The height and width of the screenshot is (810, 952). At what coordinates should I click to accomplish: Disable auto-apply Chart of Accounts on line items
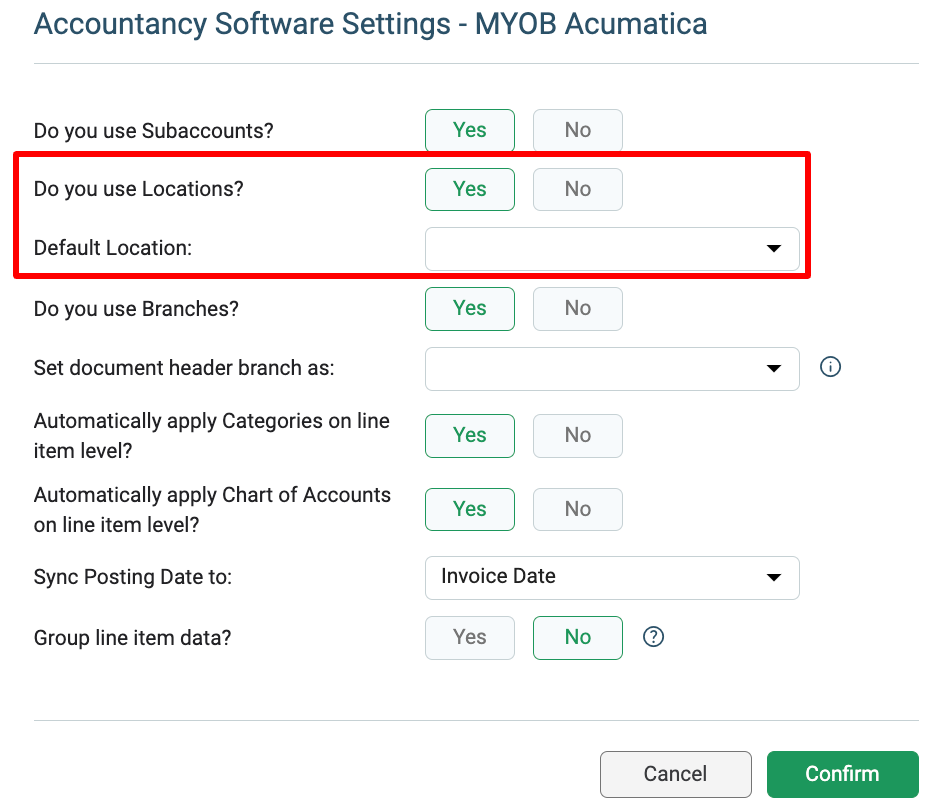point(577,509)
